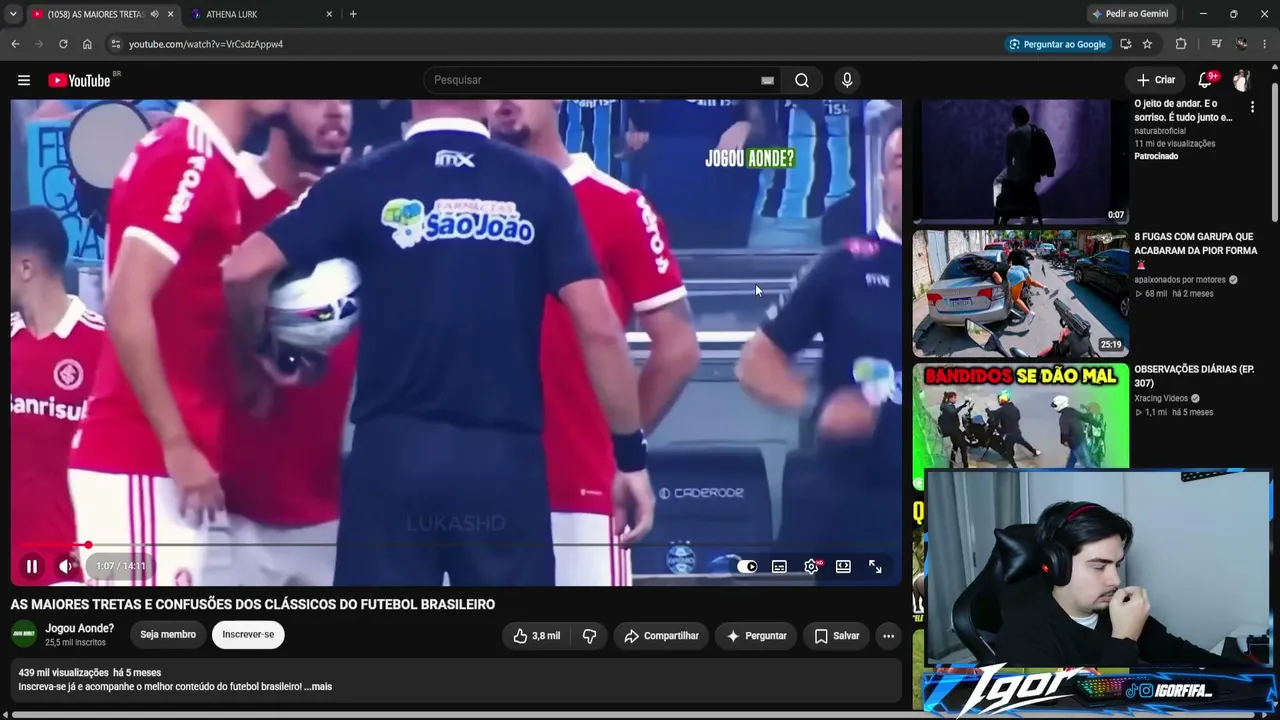Switch to theater mode
The image size is (1280, 720).
coord(843,566)
